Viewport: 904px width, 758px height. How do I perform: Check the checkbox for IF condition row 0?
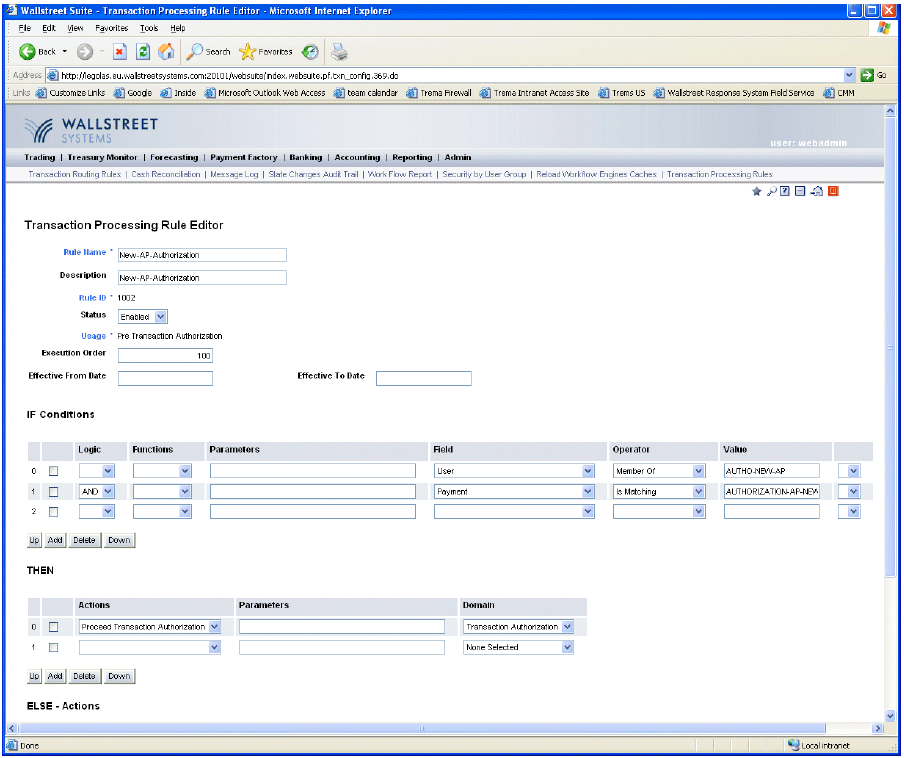(x=54, y=471)
